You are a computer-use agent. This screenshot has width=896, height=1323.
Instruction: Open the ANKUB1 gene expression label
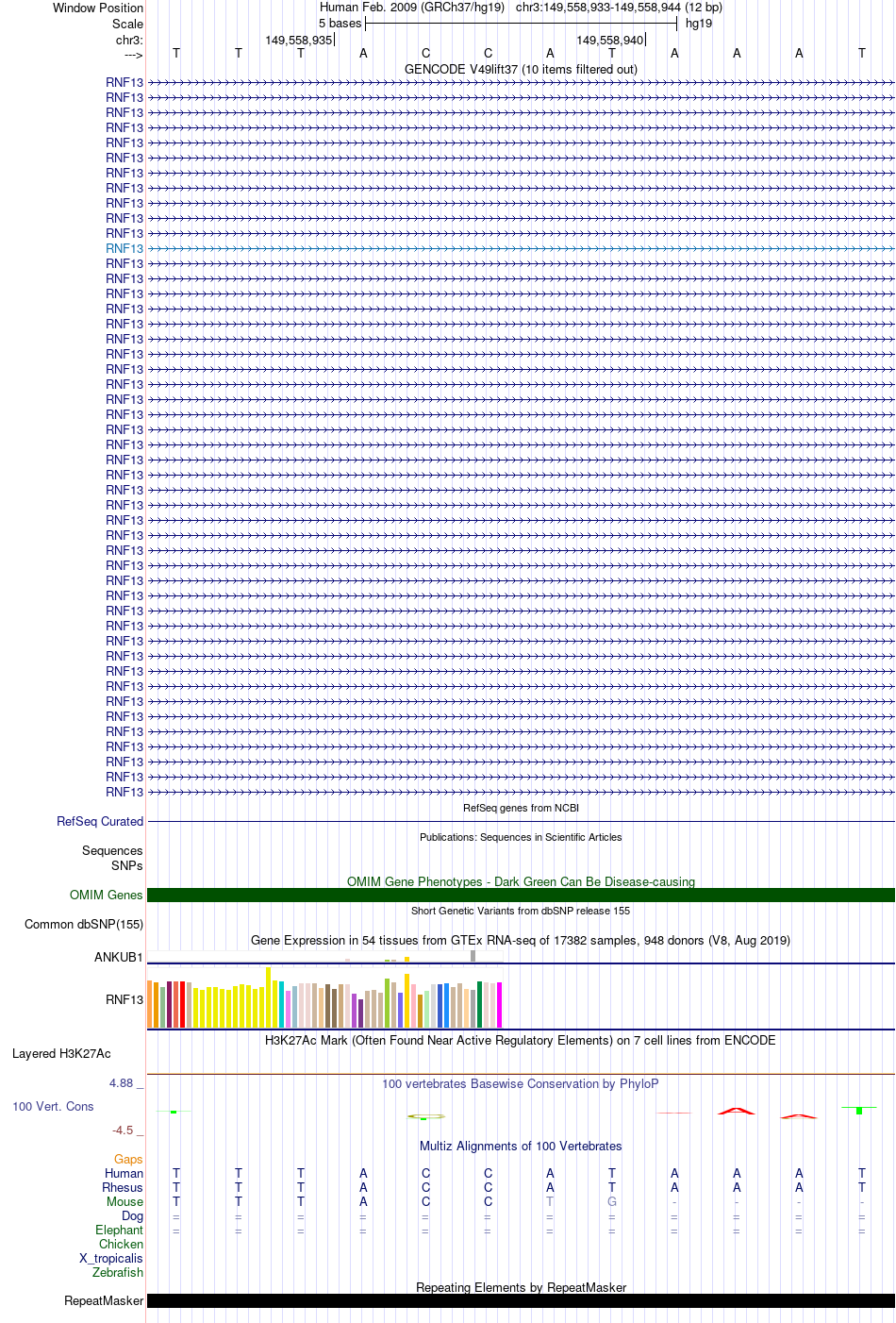click(x=119, y=958)
